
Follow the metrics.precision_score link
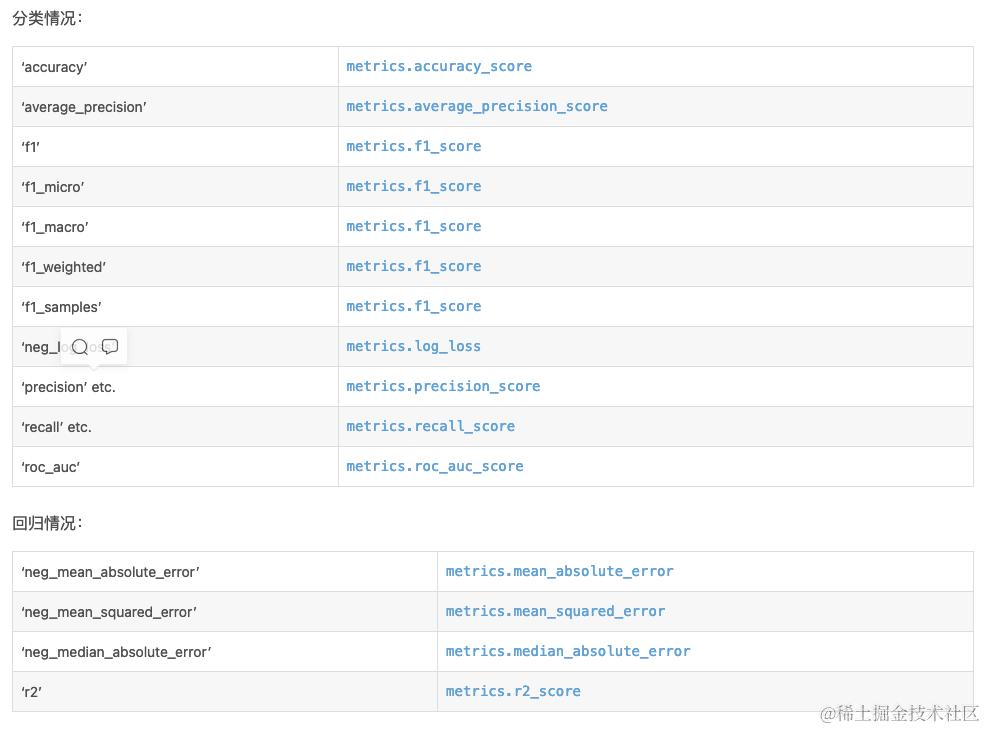443,386
